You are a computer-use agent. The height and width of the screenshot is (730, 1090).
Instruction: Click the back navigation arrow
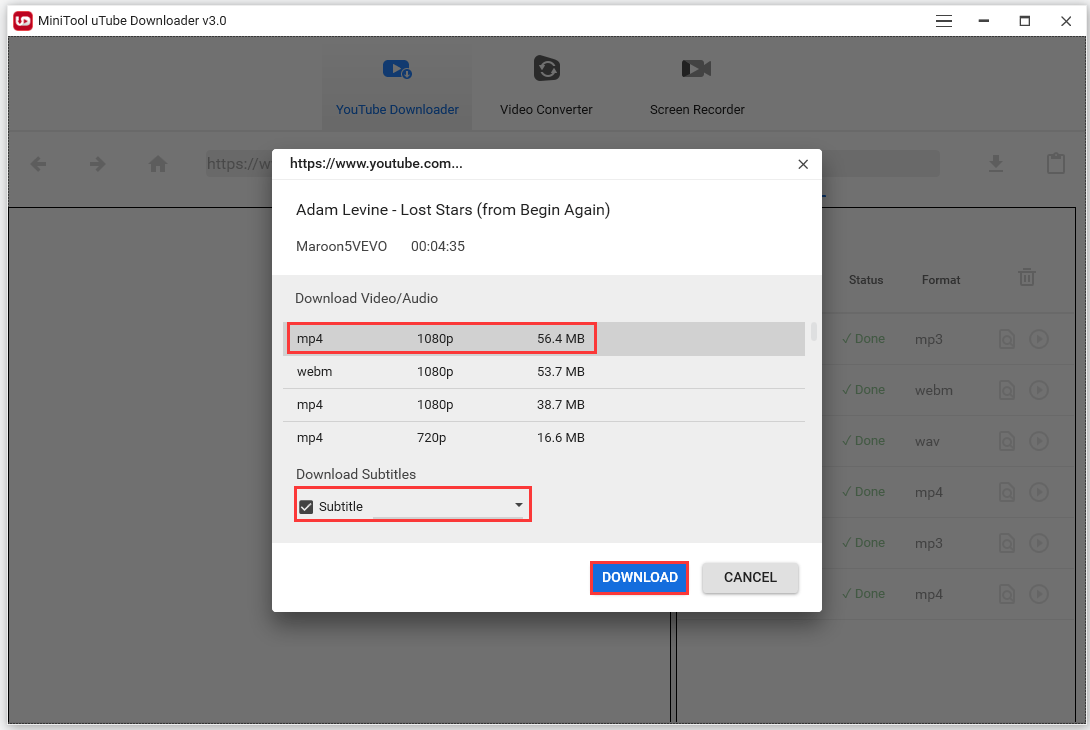coord(38,164)
